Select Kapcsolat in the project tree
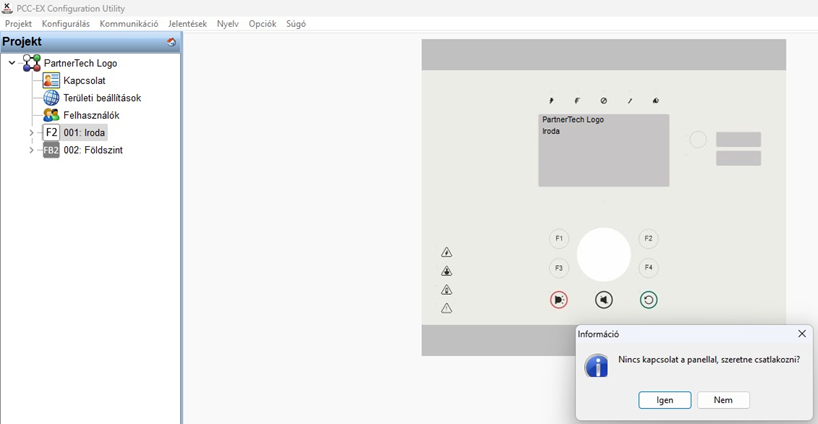This screenshot has height=424, width=818. pos(85,81)
